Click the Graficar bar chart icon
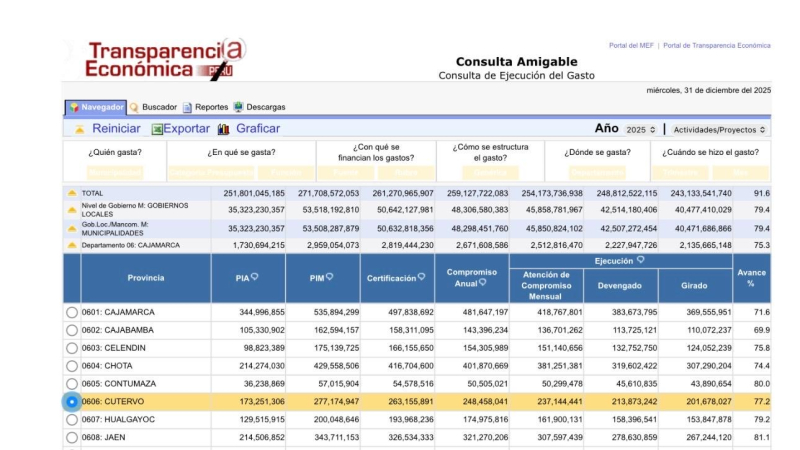The image size is (800, 450). pyautogui.click(x=224, y=129)
